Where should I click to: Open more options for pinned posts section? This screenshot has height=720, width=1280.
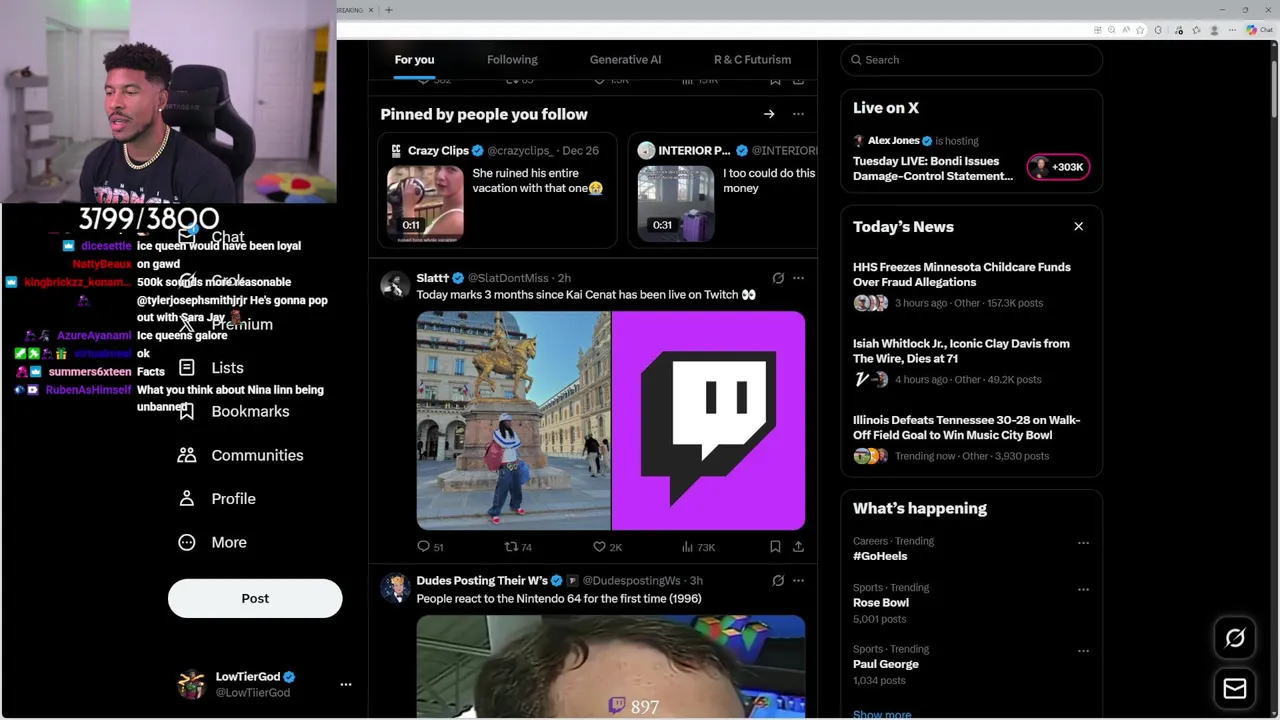click(x=798, y=114)
